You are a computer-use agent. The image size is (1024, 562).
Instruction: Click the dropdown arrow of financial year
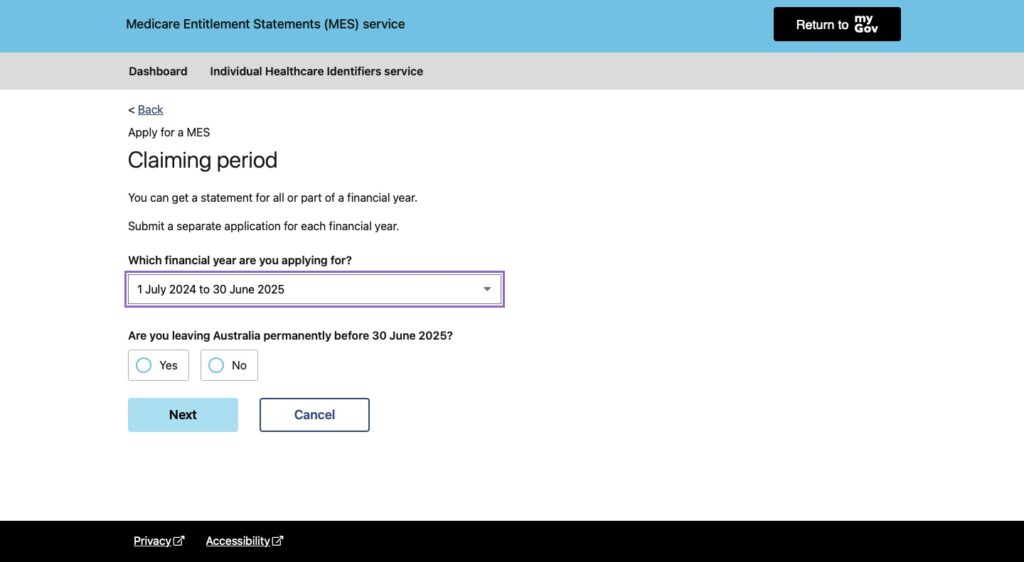tap(487, 289)
